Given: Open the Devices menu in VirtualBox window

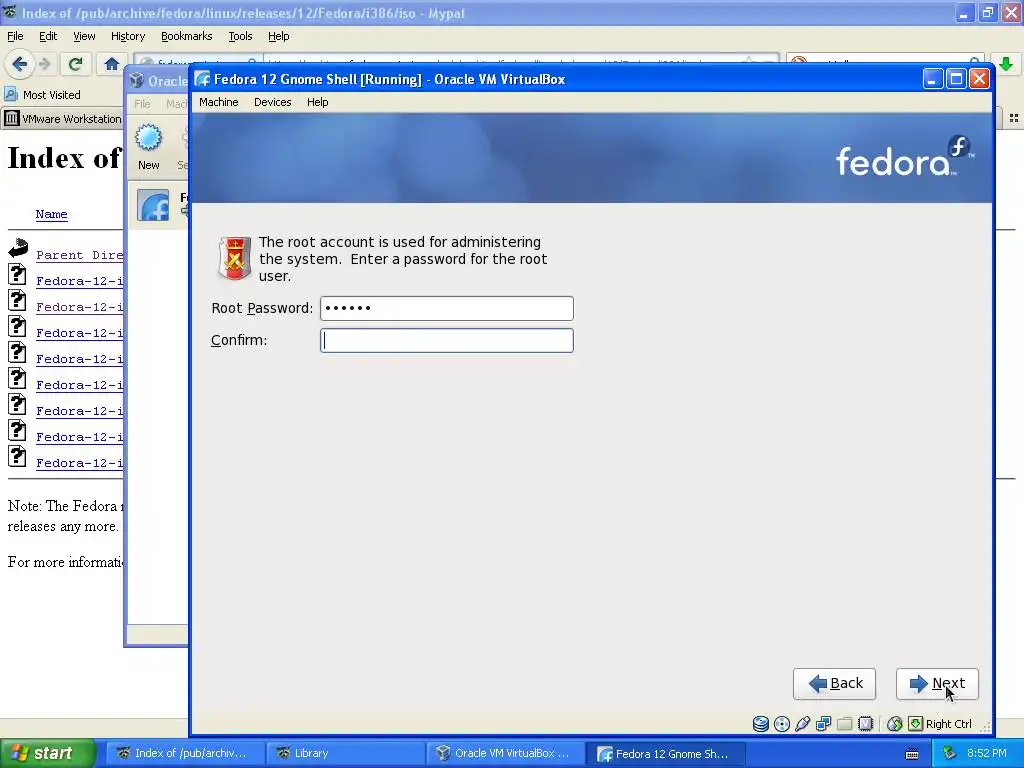Looking at the screenshot, I should [x=272, y=102].
